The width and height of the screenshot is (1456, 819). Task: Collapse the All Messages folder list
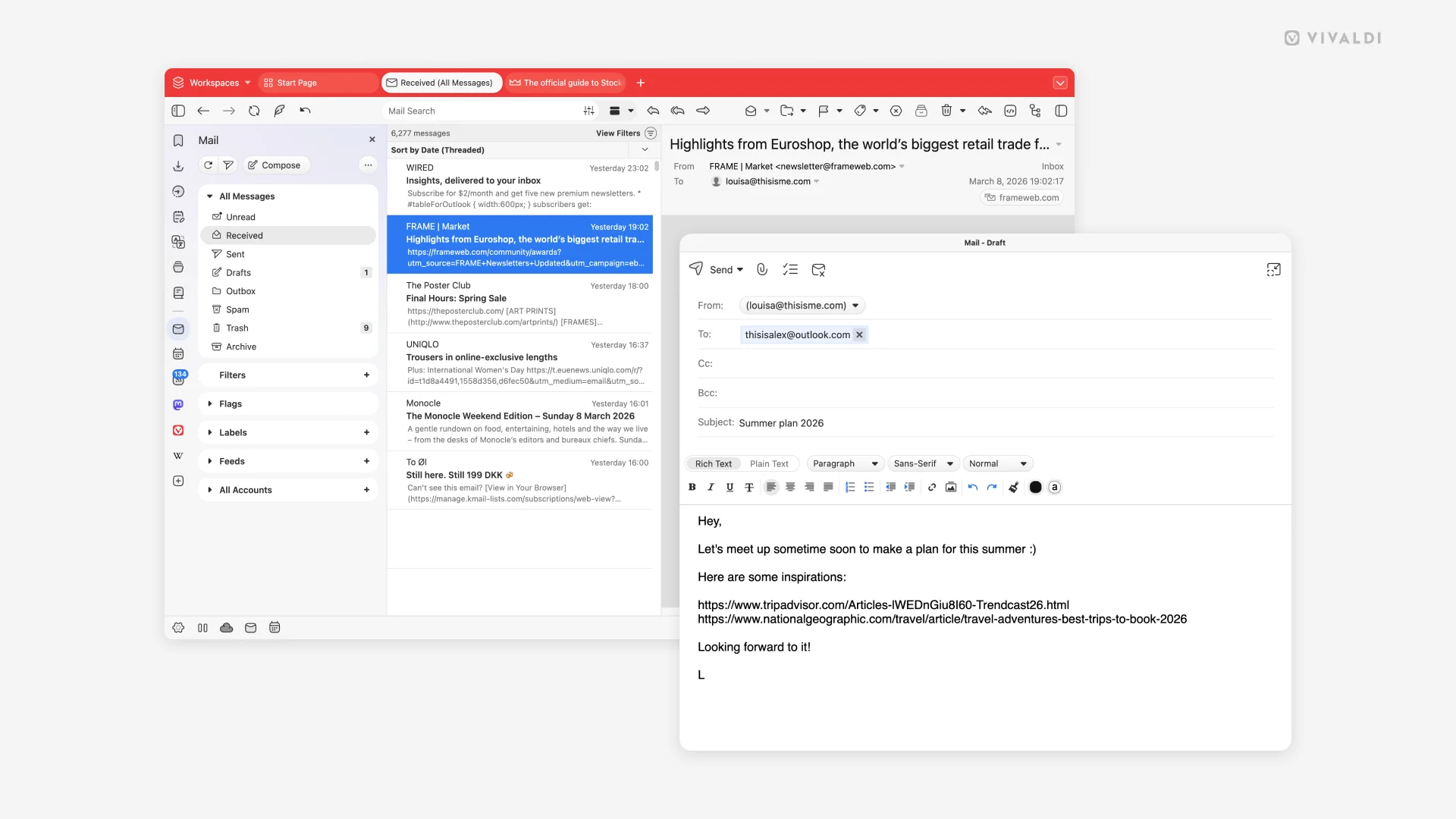click(210, 196)
